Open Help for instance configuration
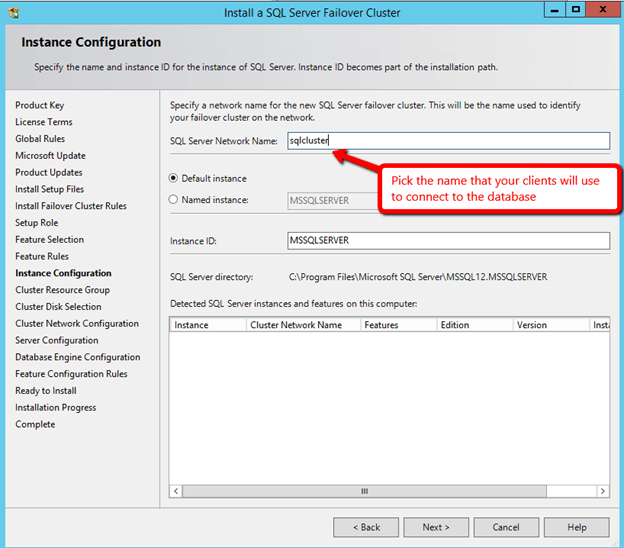This screenshot has height=548, width=624. pos(577,527)
